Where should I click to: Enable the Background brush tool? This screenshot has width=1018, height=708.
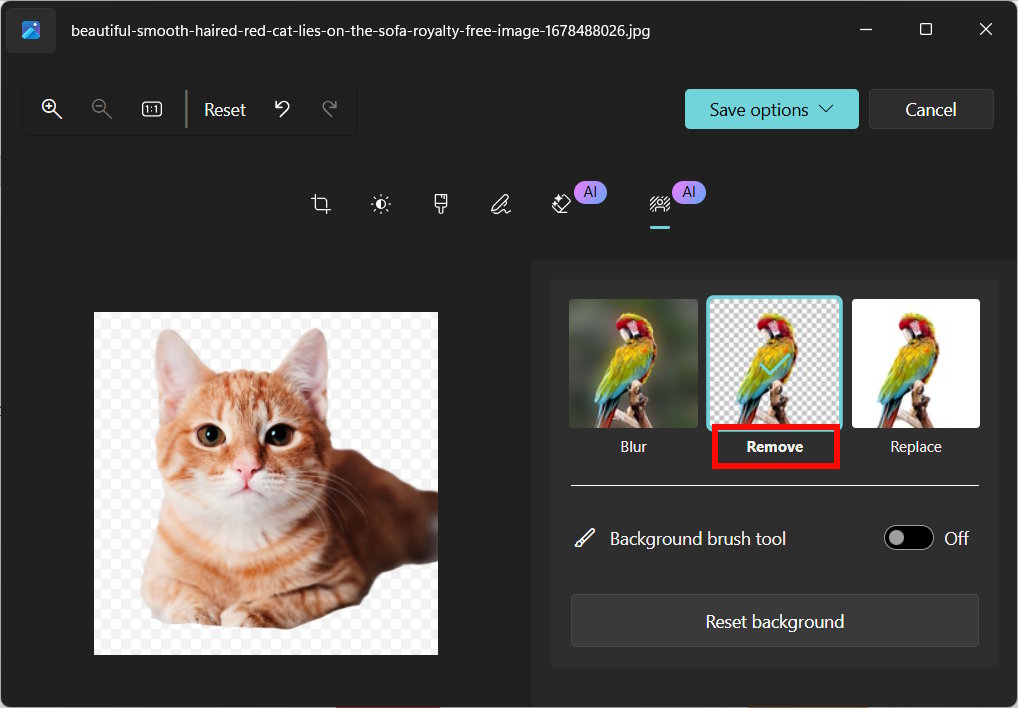coord(908,537)
